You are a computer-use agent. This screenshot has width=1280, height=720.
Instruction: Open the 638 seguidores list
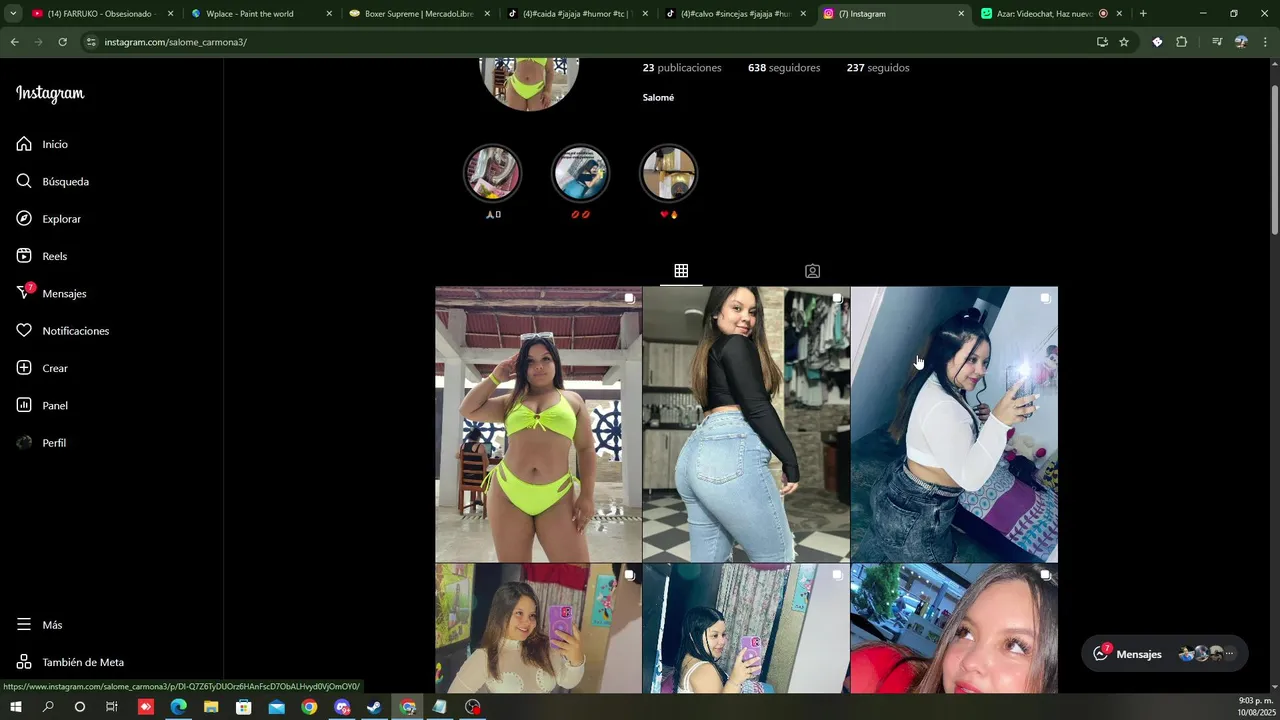784,68
